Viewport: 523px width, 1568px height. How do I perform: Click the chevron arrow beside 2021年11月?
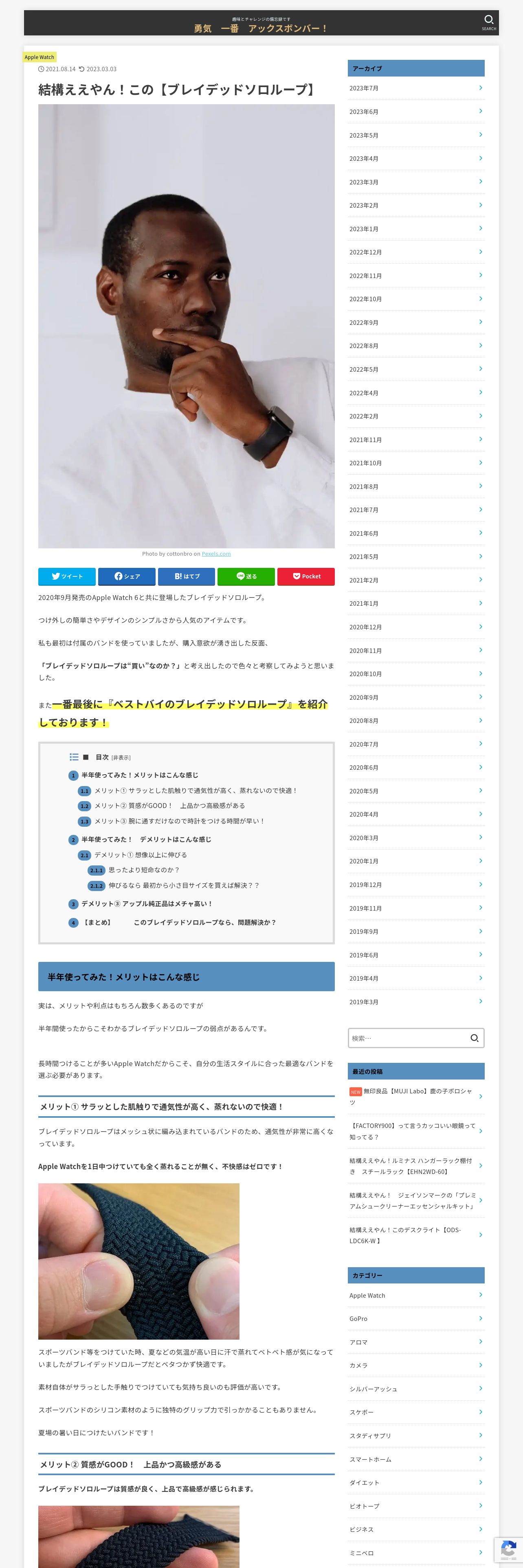tap(480, 439)
